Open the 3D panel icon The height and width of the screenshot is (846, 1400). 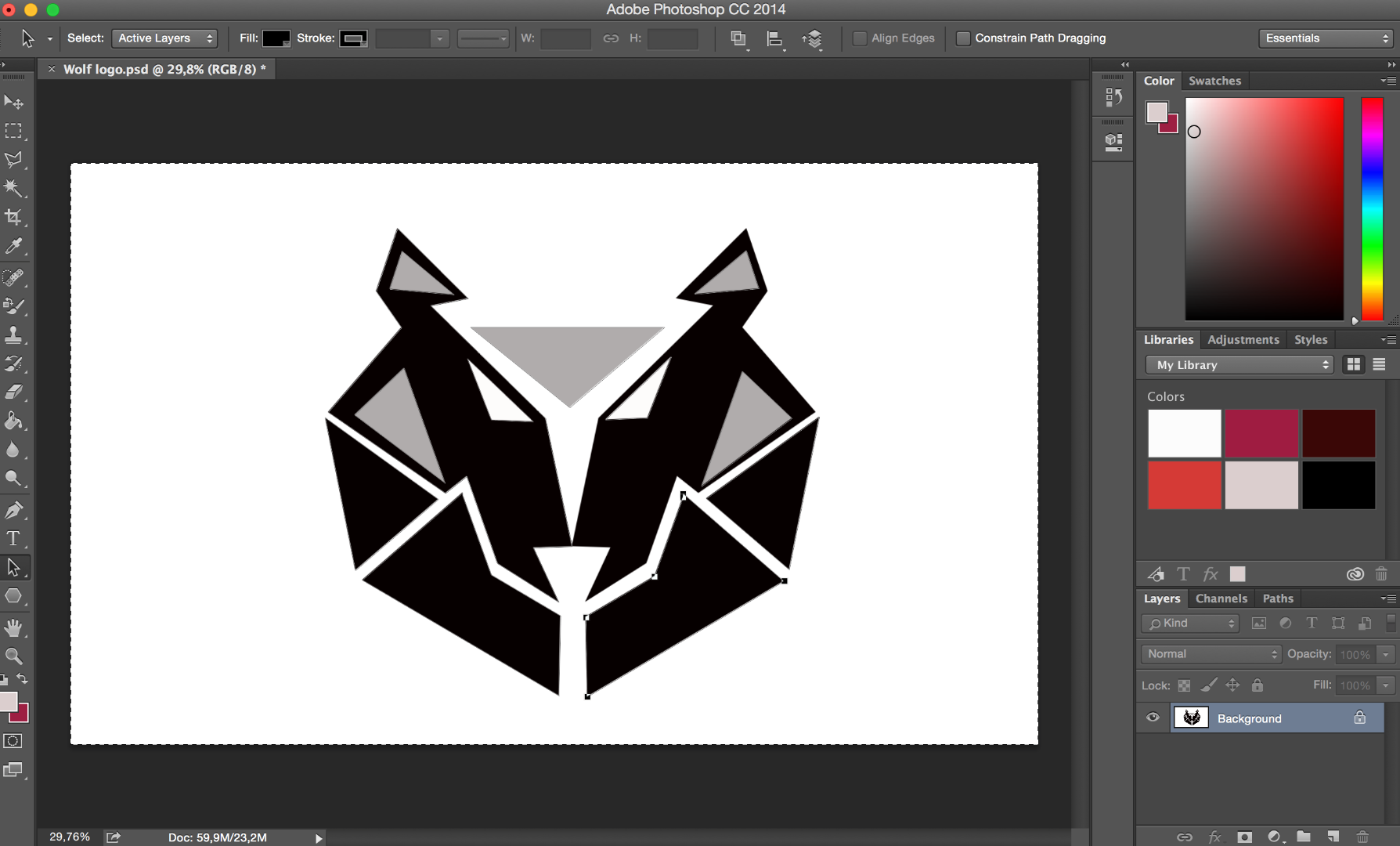[1113, 142]
